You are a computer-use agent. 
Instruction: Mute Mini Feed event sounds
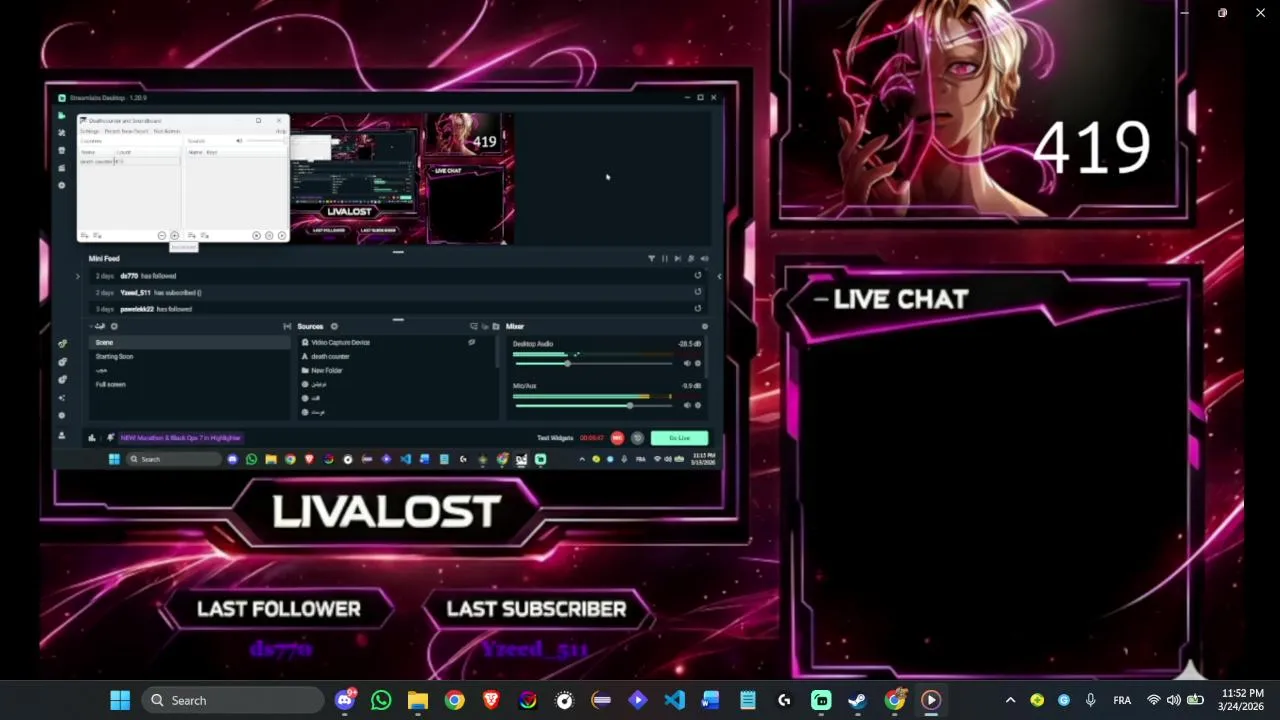point(704,259)
